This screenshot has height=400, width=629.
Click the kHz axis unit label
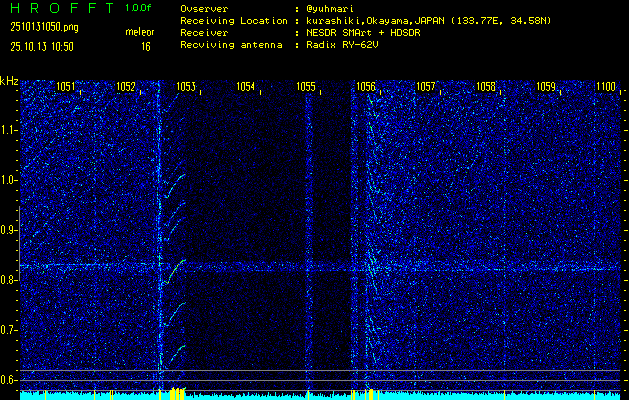click(9, 81)
